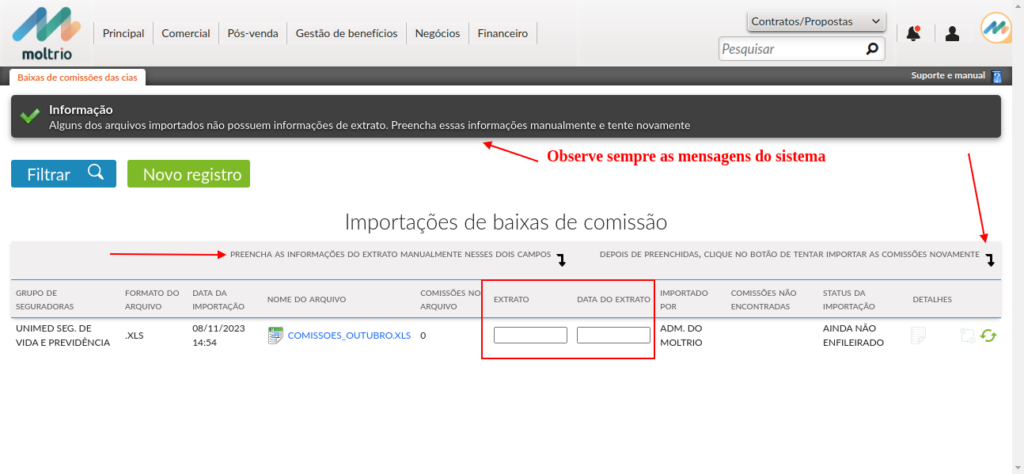Viewport: 1024px width, 474px height.
Task: Click the faded icon beside retry arrows
Action: click(x=967, y=336)
